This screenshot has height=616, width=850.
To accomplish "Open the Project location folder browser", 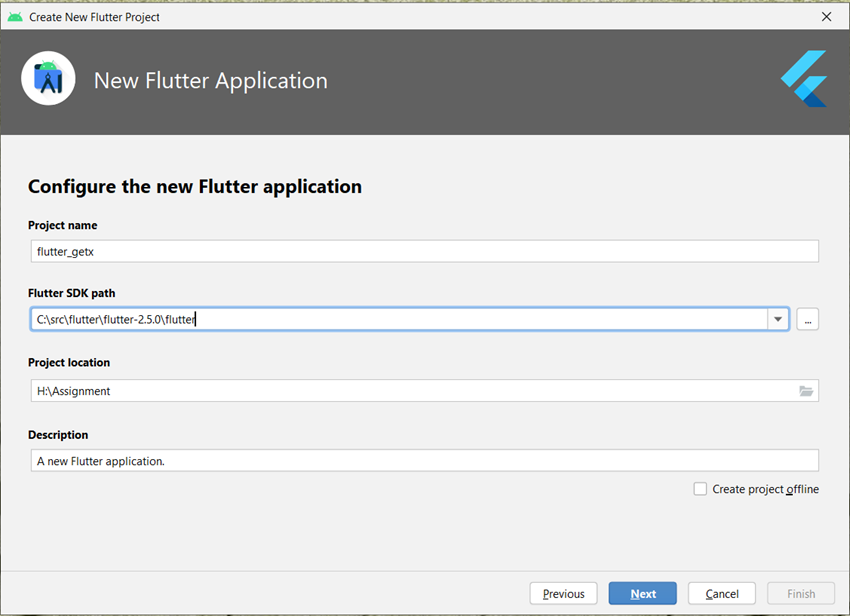I will point(806,391).
